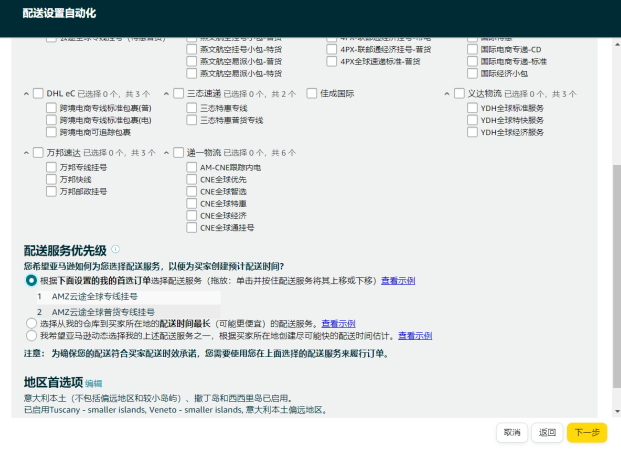Enable 燕文航空挂号小包-特货 checkbox
Image resolution: width=621 pixels, height=456 pixels.
(192, 49)
